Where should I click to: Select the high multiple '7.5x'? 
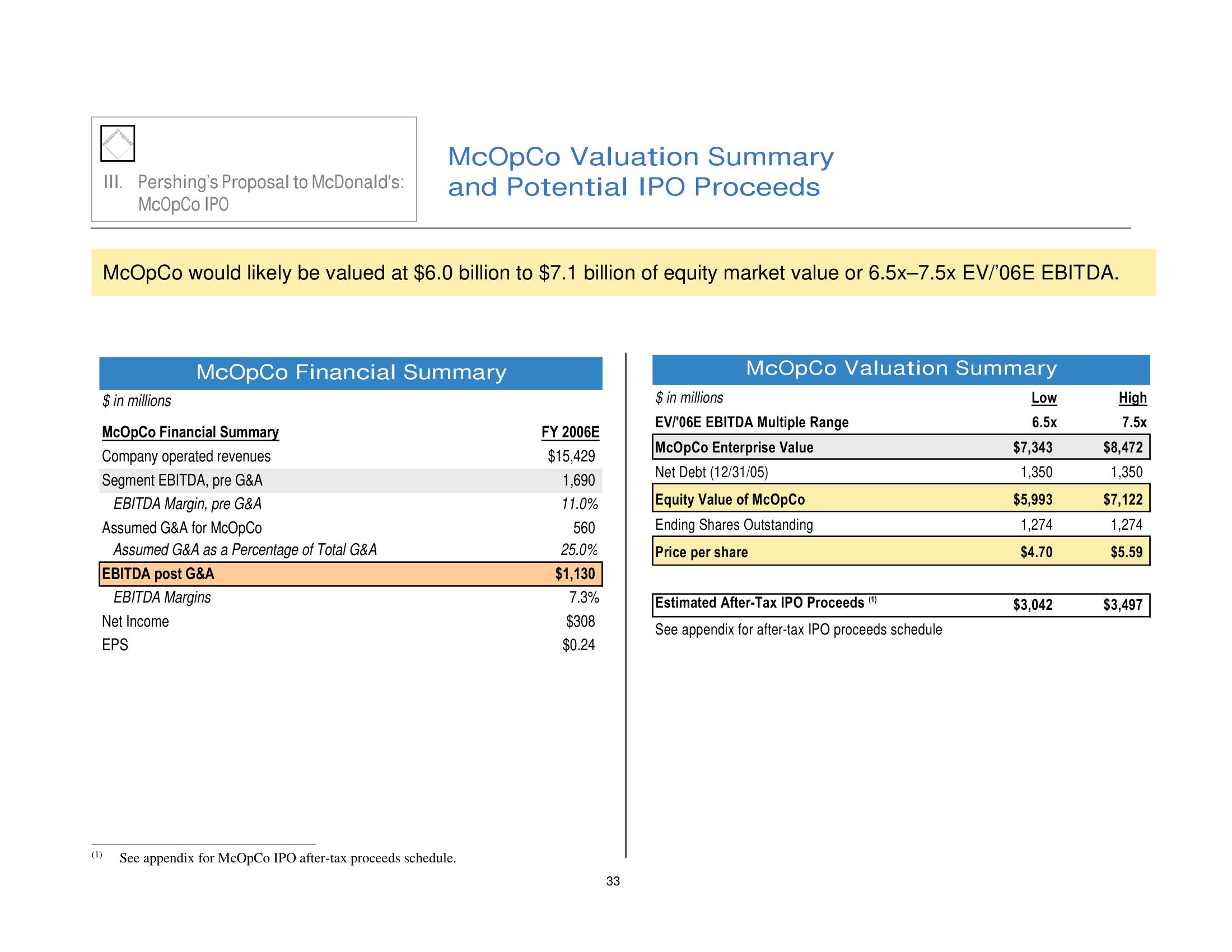[1135, 422]
